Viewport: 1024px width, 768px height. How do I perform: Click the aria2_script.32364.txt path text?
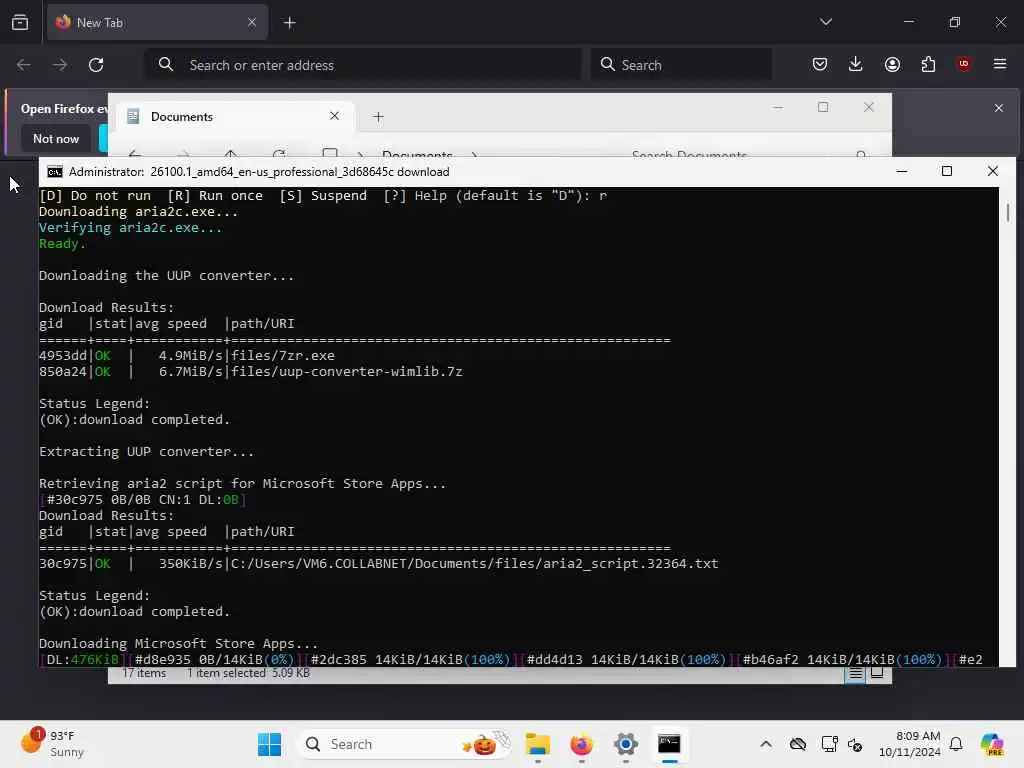(474, 564)
